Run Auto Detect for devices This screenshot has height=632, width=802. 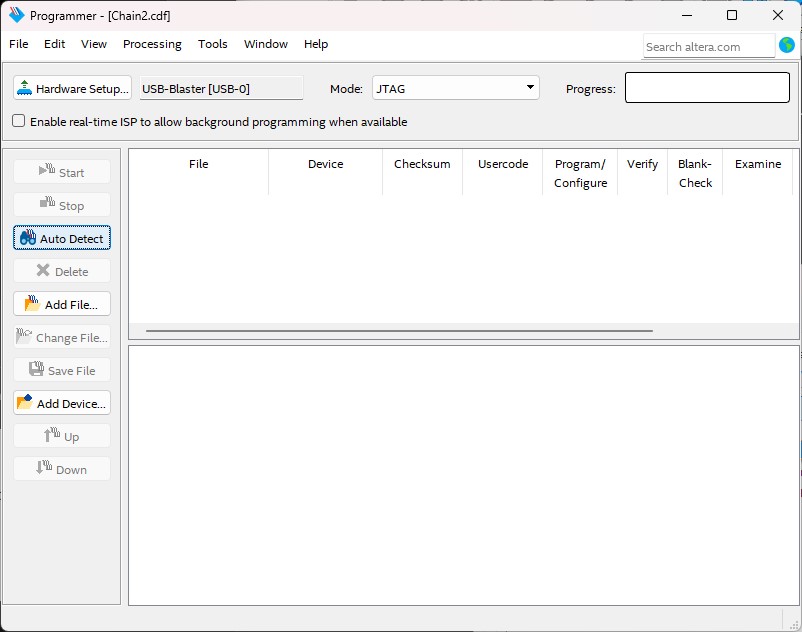[62, 238]
